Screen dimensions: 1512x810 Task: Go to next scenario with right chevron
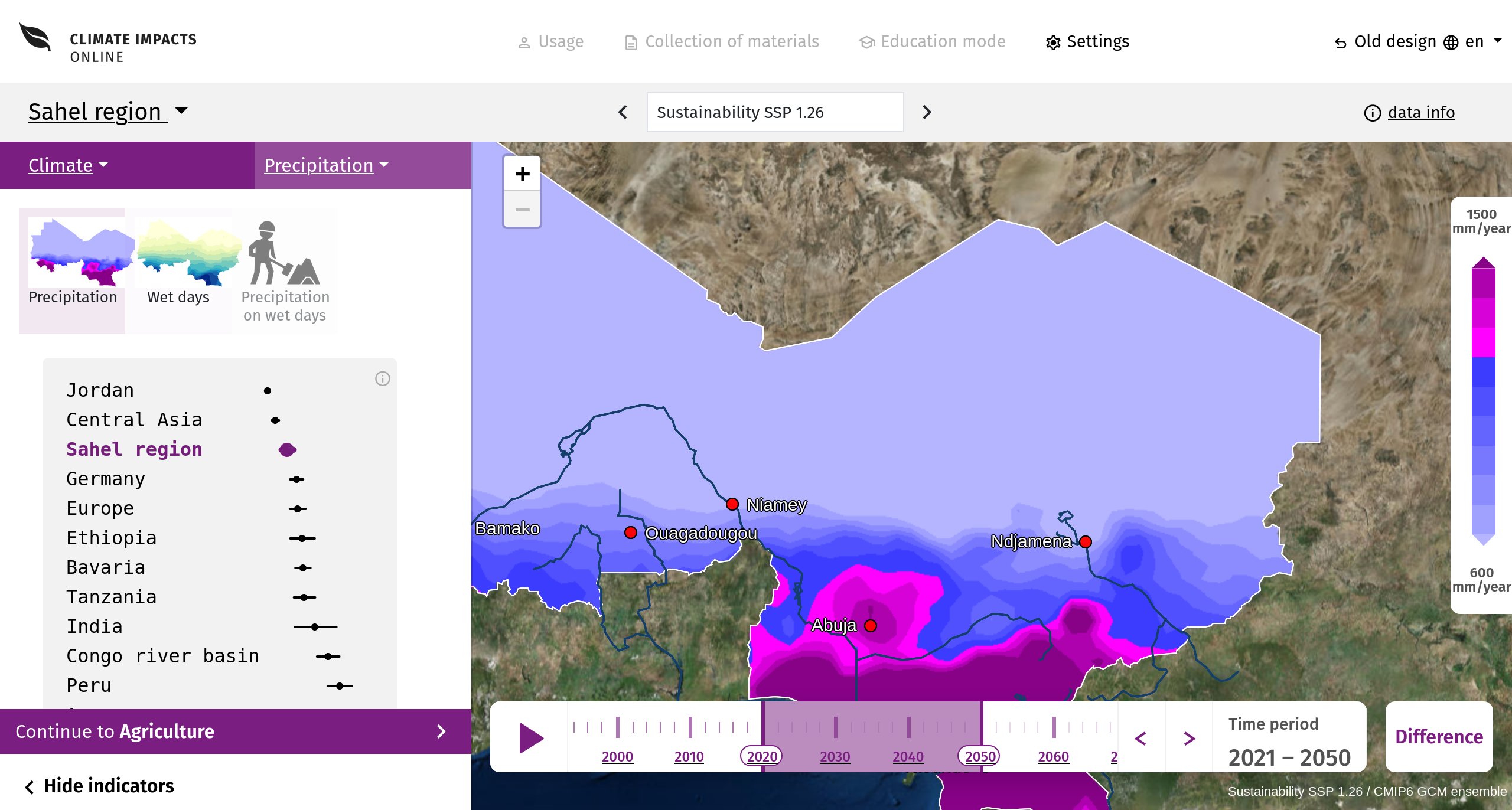coord(927,112)
